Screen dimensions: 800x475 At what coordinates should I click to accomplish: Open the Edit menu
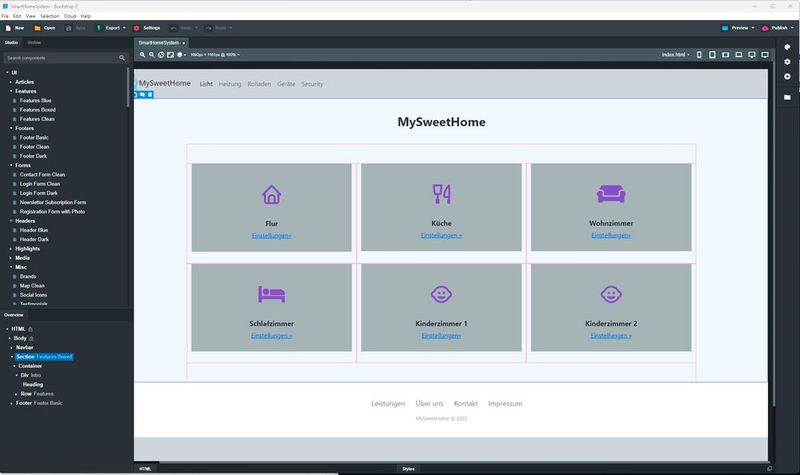click(x=17, y=16)
